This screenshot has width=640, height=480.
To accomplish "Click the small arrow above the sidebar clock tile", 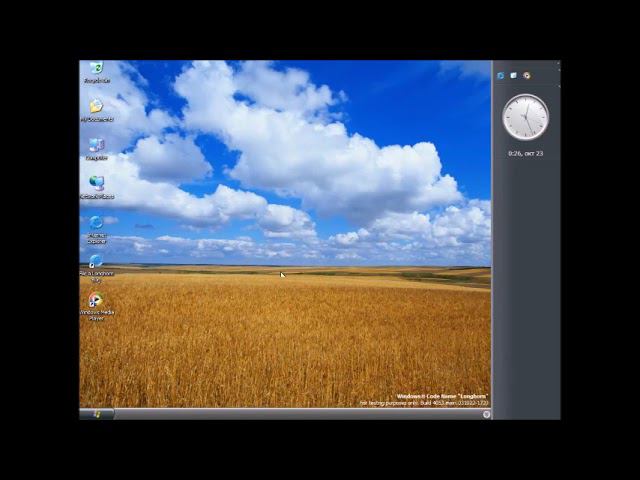I will tap(559, 86).
